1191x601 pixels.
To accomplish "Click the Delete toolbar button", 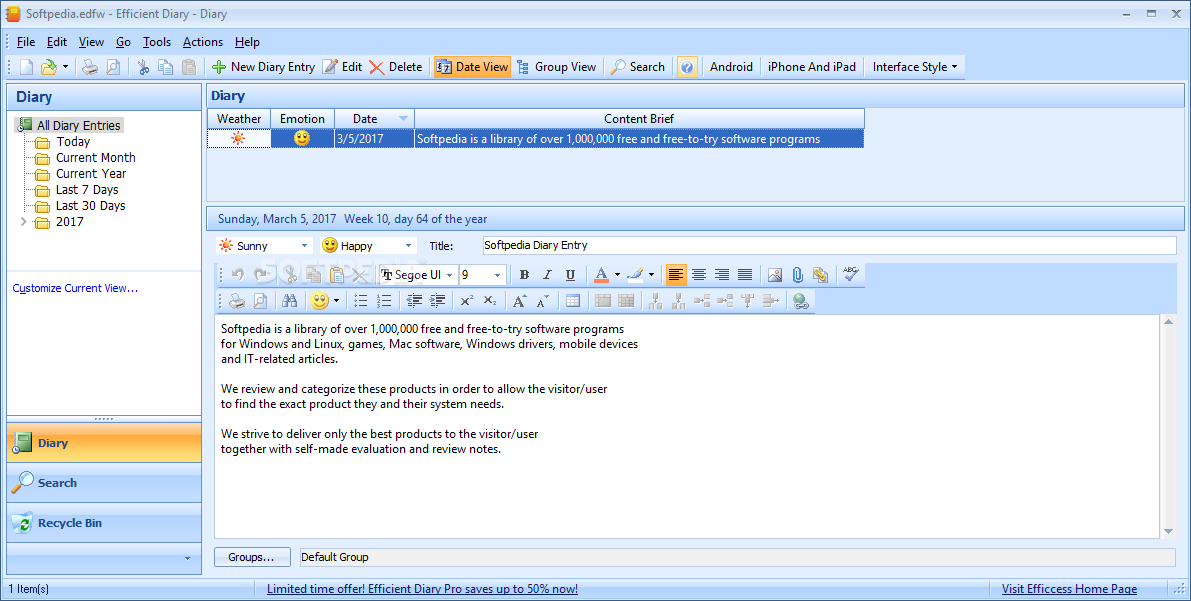I will tap(396, 67).
